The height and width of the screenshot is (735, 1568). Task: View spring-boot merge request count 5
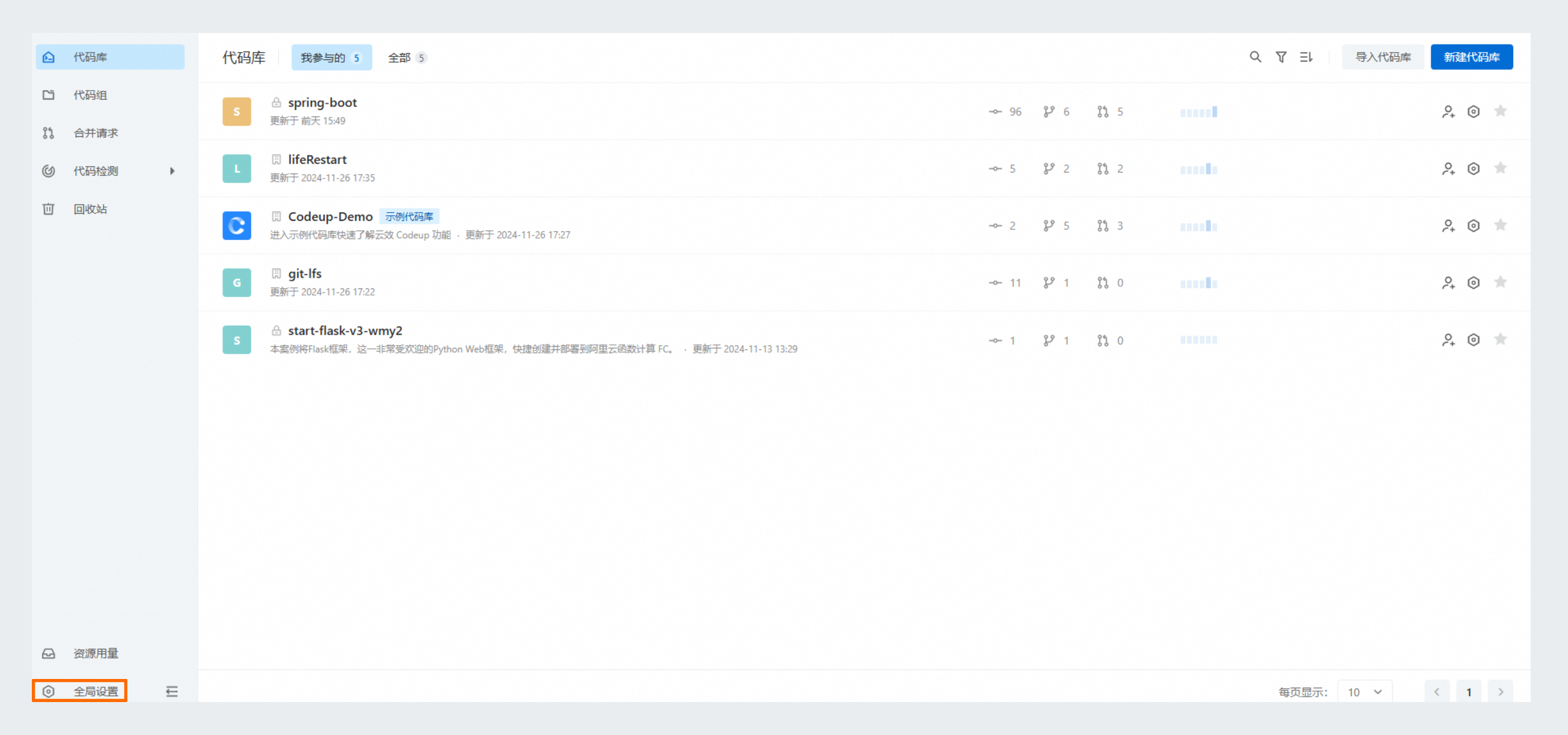[x=1110, y=112]
